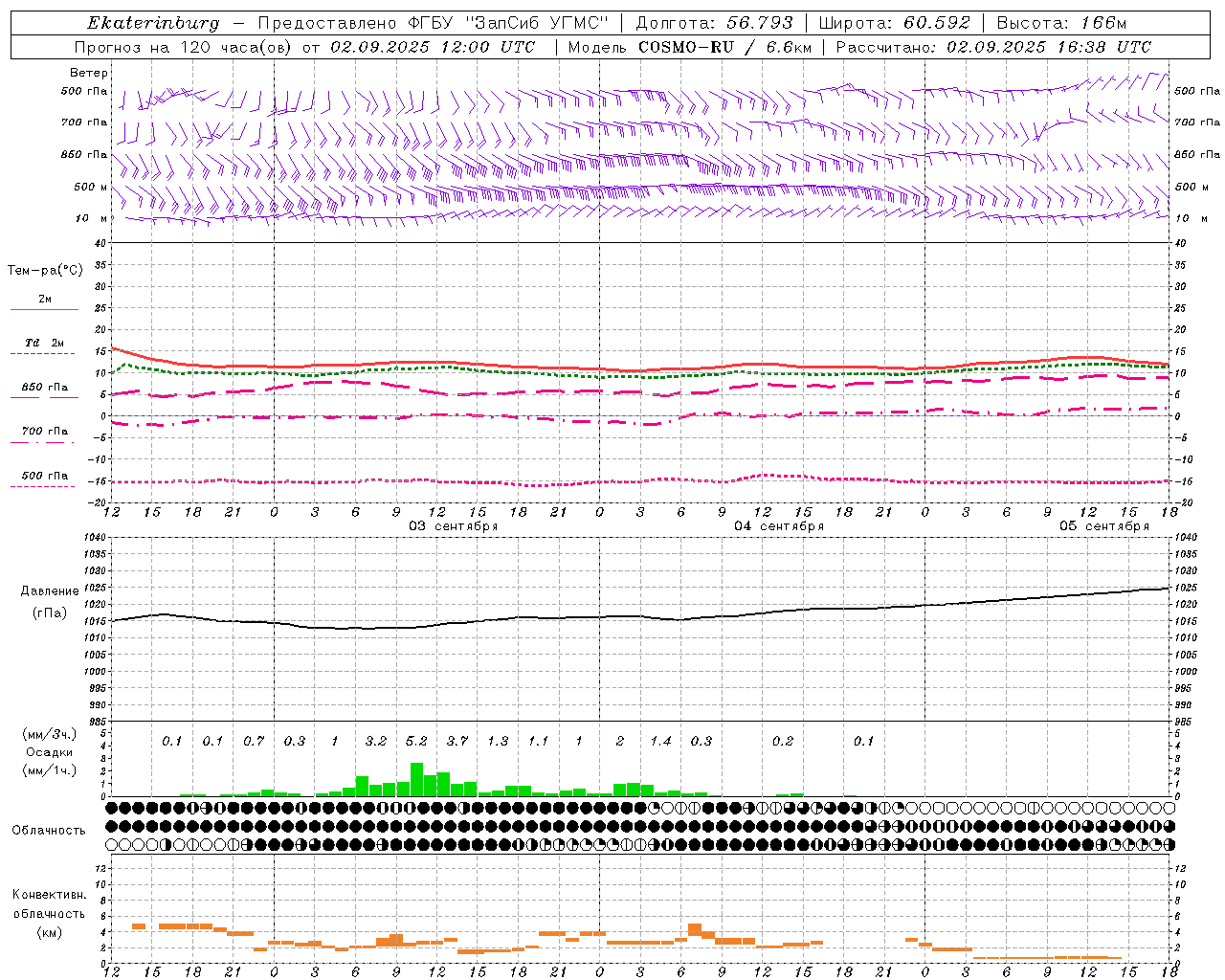Click the '3.7' three-hour precipitation value
The width and height of the screenshot is (1225, 980).
[457, 742]
